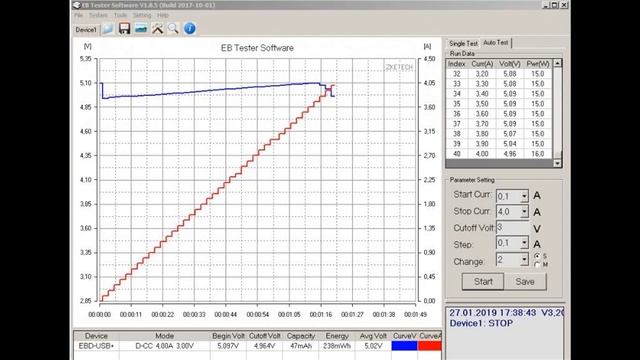Click the Device column header in results
The image size is (640, 360).
[96, 336]
